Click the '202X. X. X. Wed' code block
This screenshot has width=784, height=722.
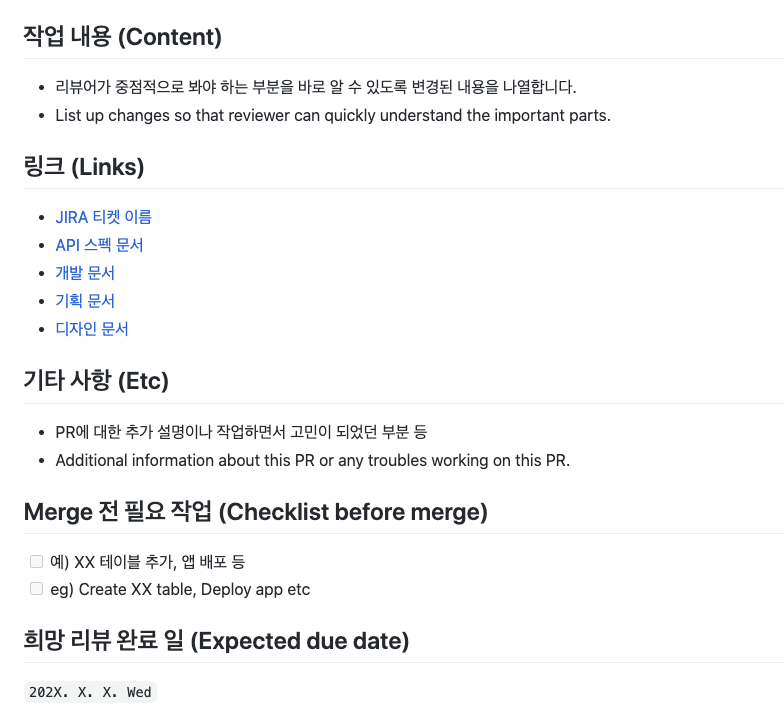click(x=90, y=692)
